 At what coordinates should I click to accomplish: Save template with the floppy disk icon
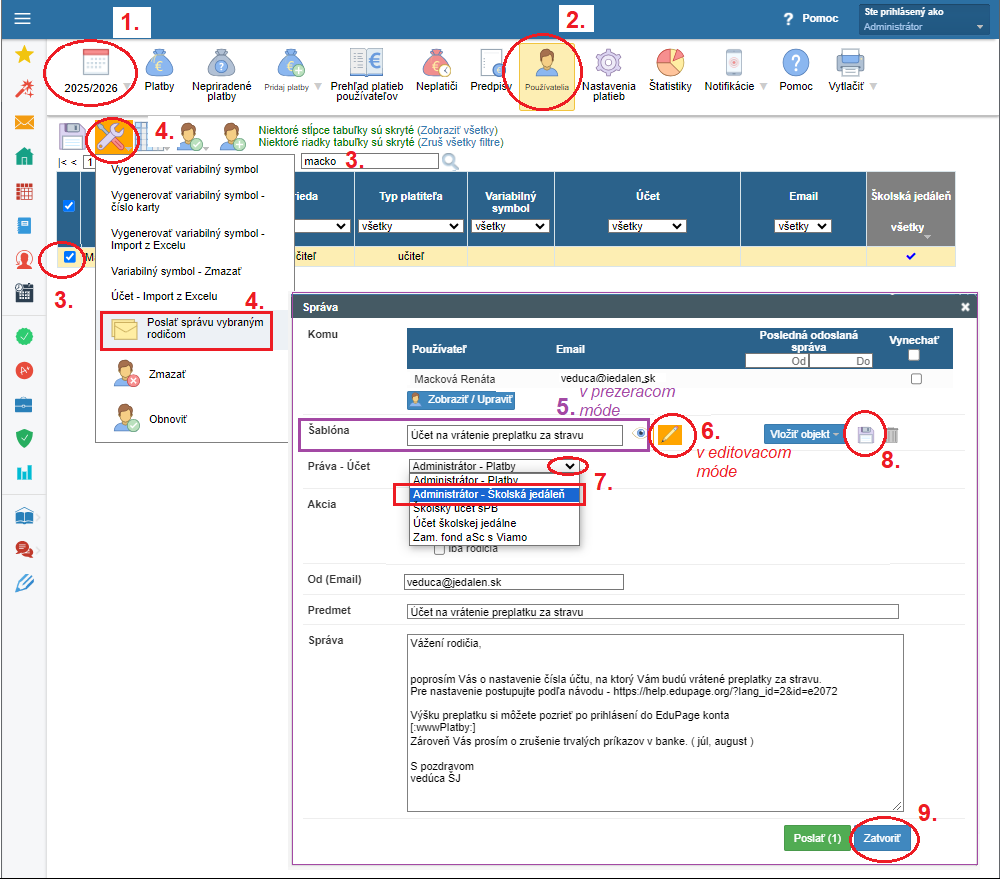(866, 435)
